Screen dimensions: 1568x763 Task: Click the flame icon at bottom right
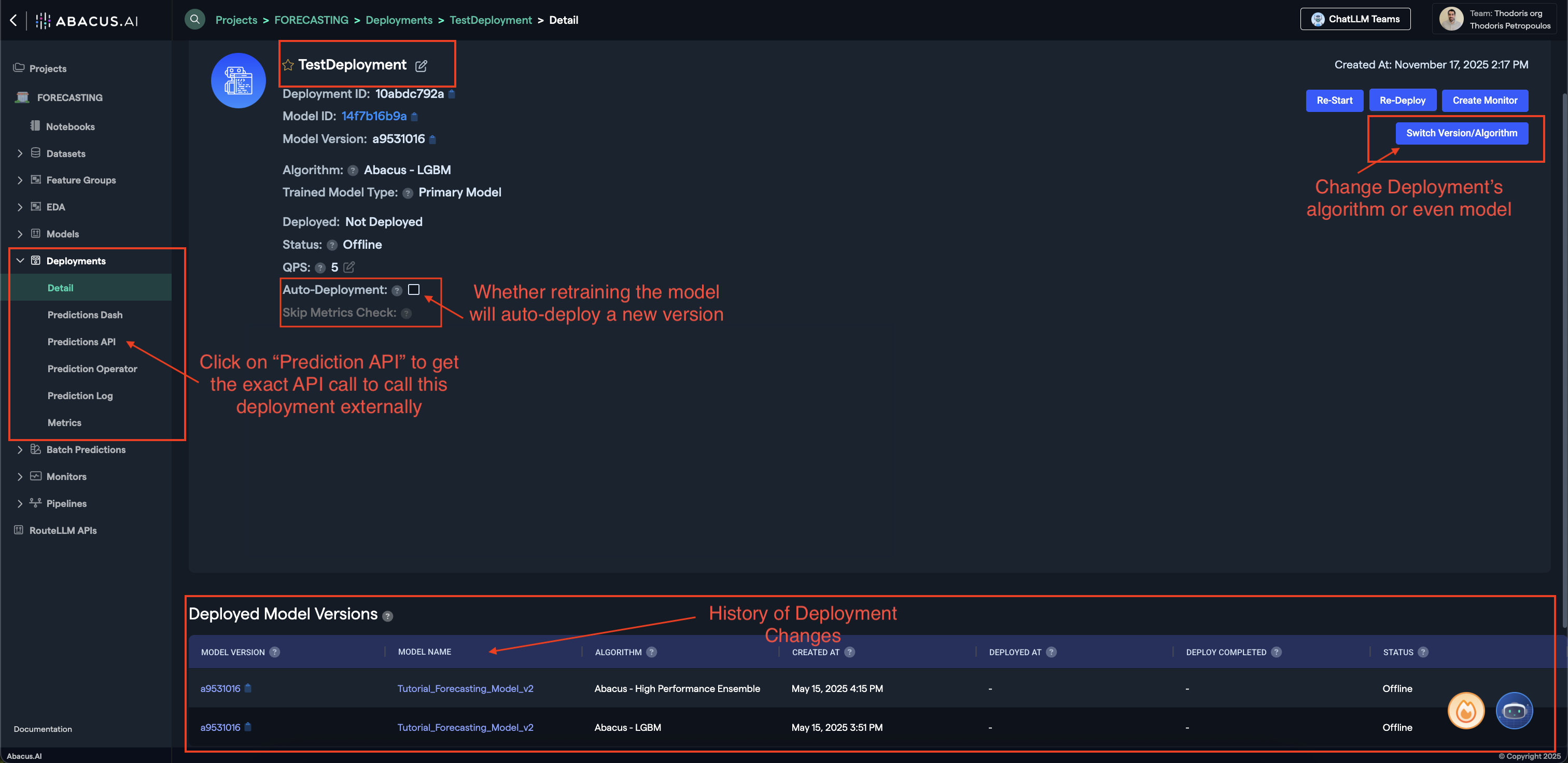[x=1466, y=710]
